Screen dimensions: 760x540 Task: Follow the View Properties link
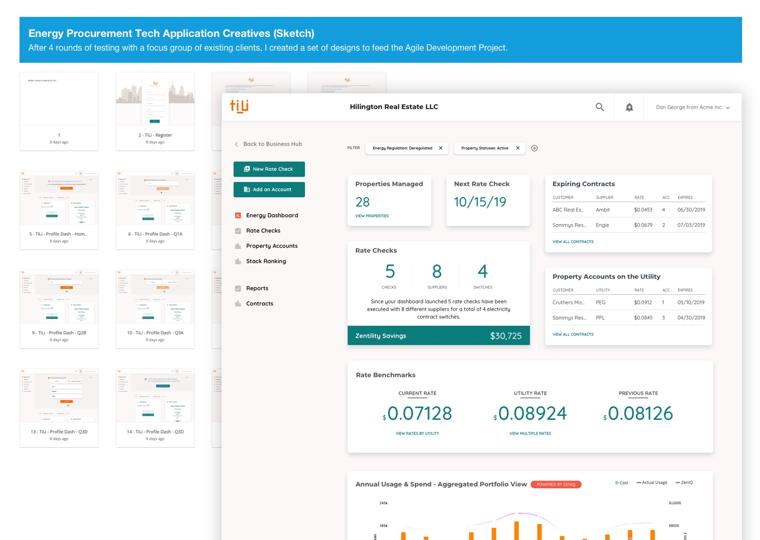pyautogui.click(x=372, y=216)
